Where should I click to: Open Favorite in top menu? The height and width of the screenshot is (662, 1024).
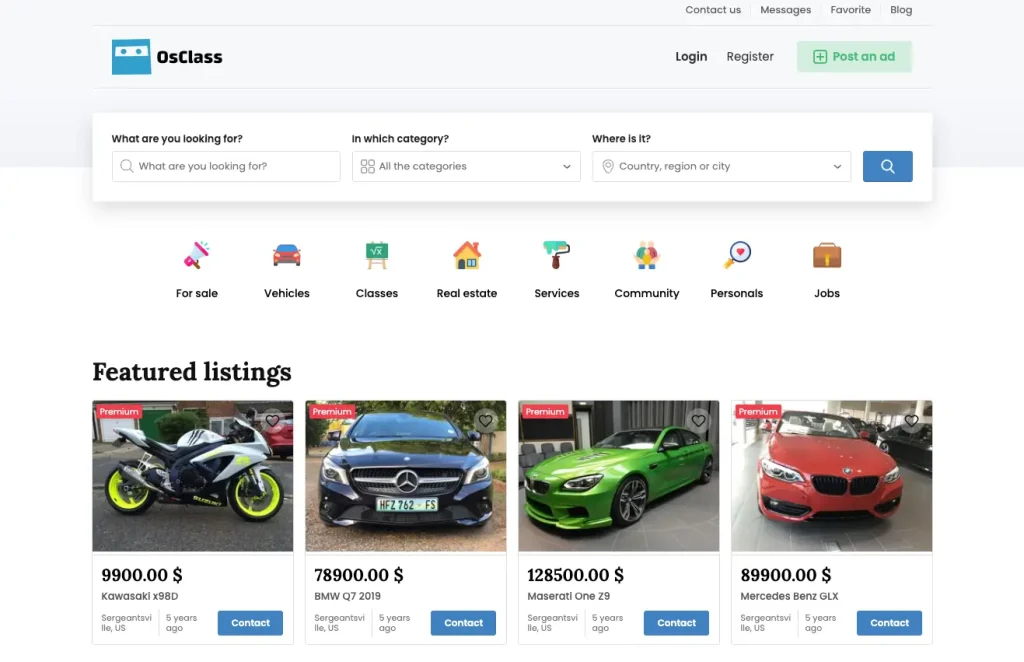click(x=850, y=10)
